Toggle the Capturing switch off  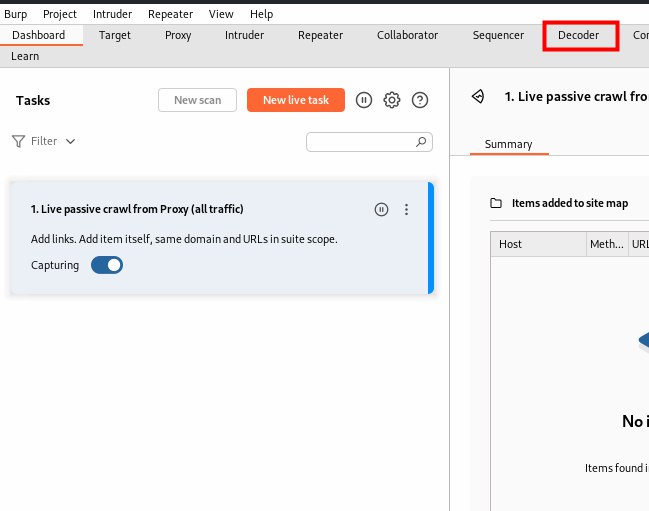(x=107, y=265)
